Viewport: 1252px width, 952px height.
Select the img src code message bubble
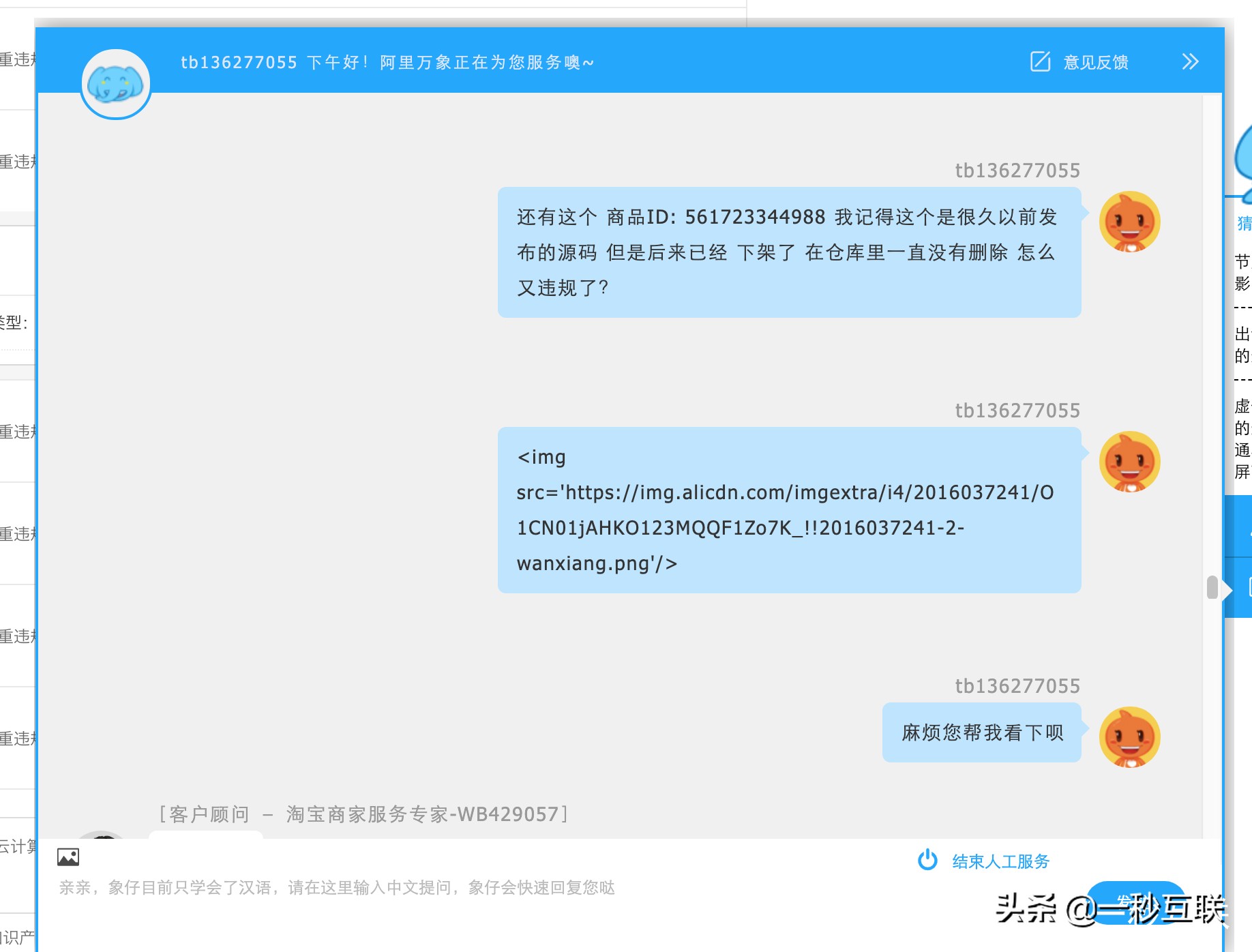pos(789,510)
